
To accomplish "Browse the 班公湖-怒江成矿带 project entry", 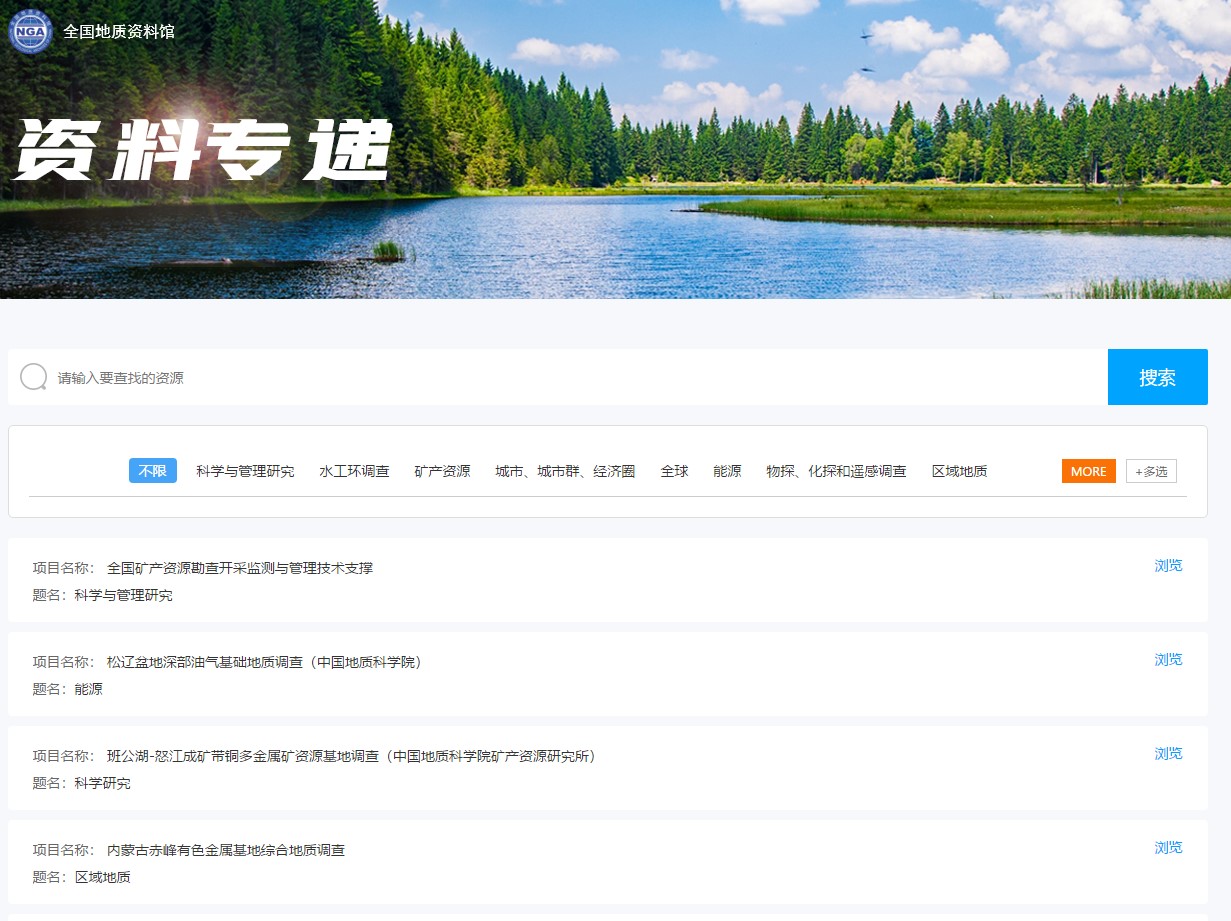I will 1168,754.
